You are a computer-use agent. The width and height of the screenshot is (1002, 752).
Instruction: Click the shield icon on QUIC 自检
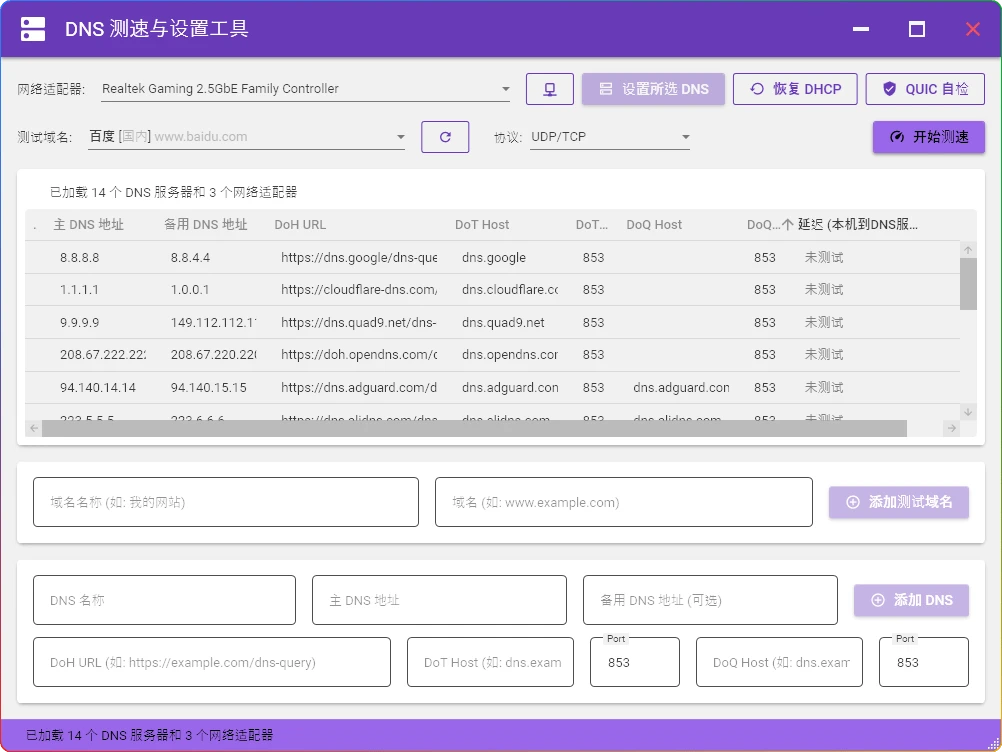(889, 88)
